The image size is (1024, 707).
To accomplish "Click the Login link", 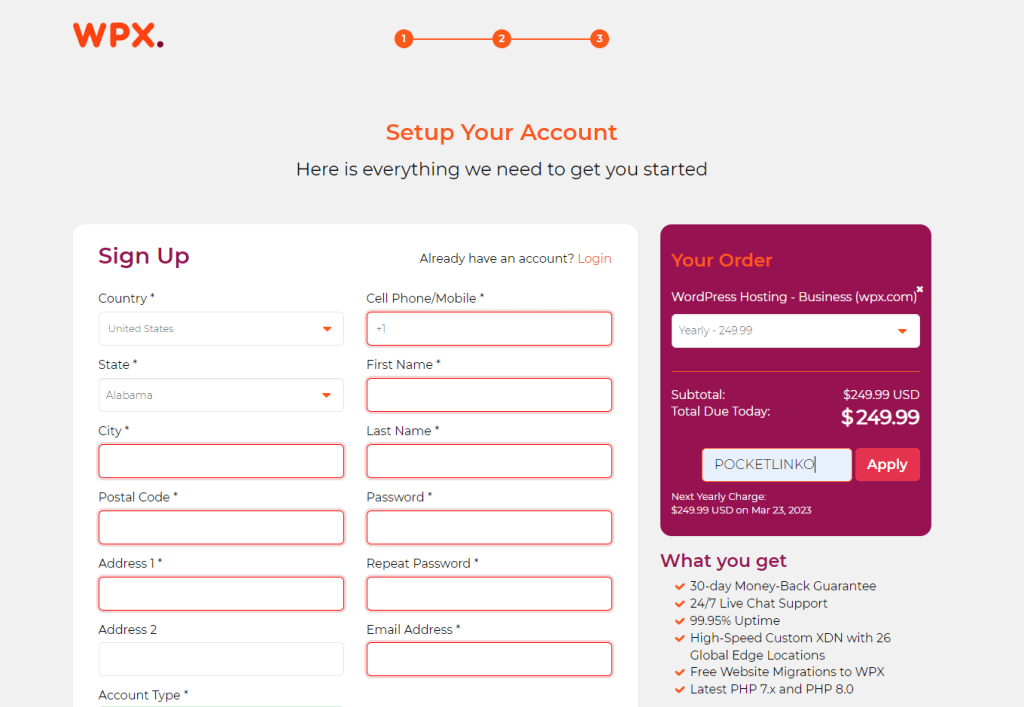I will tap(594, 259).
